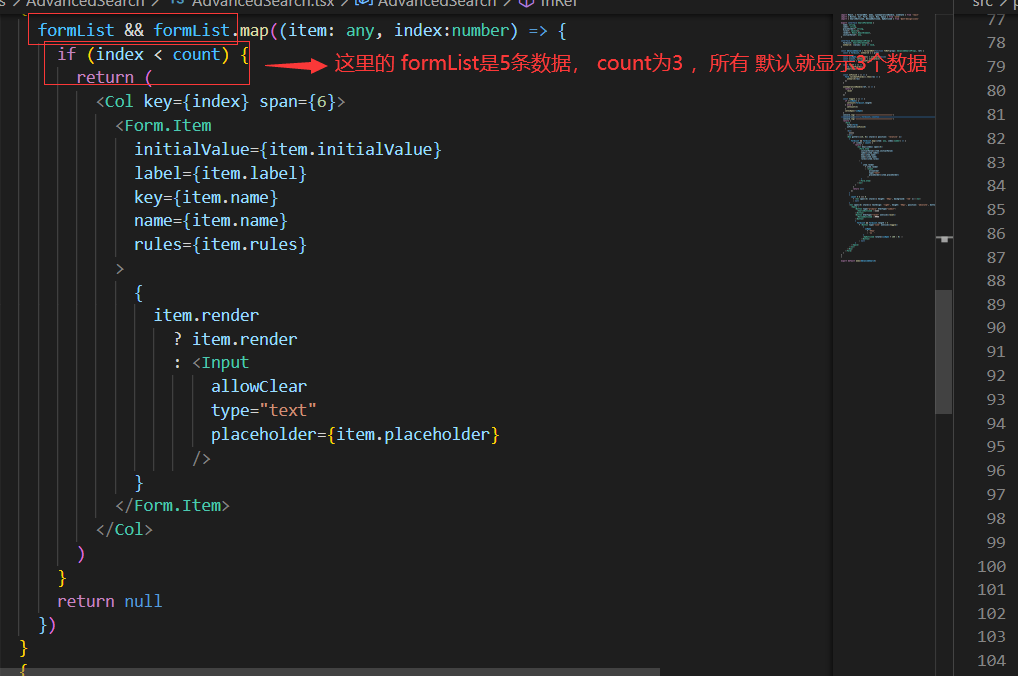Click line number 91 in right editor

point(996,352)
